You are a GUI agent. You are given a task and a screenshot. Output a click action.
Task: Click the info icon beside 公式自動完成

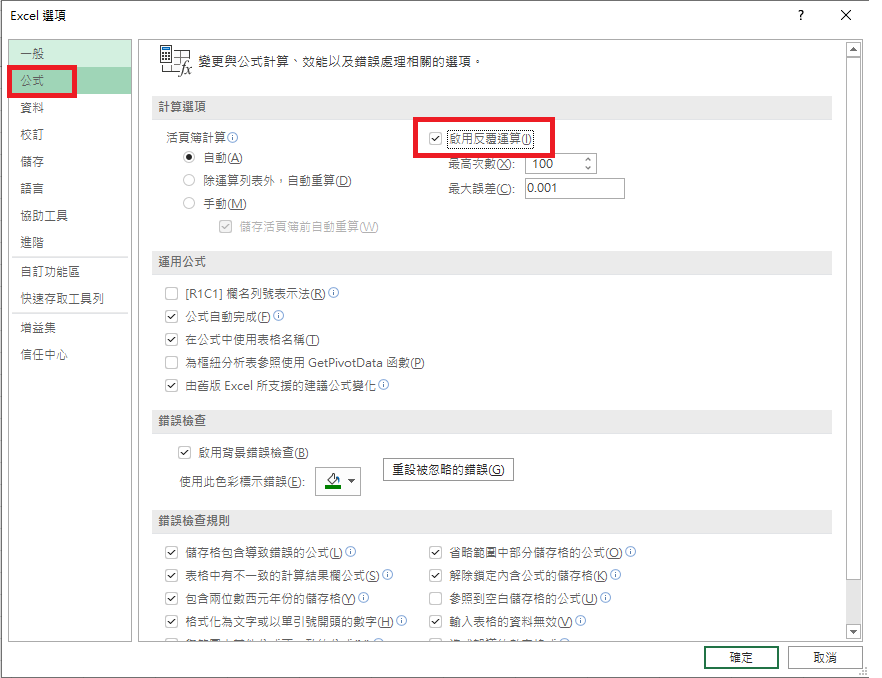278,316
